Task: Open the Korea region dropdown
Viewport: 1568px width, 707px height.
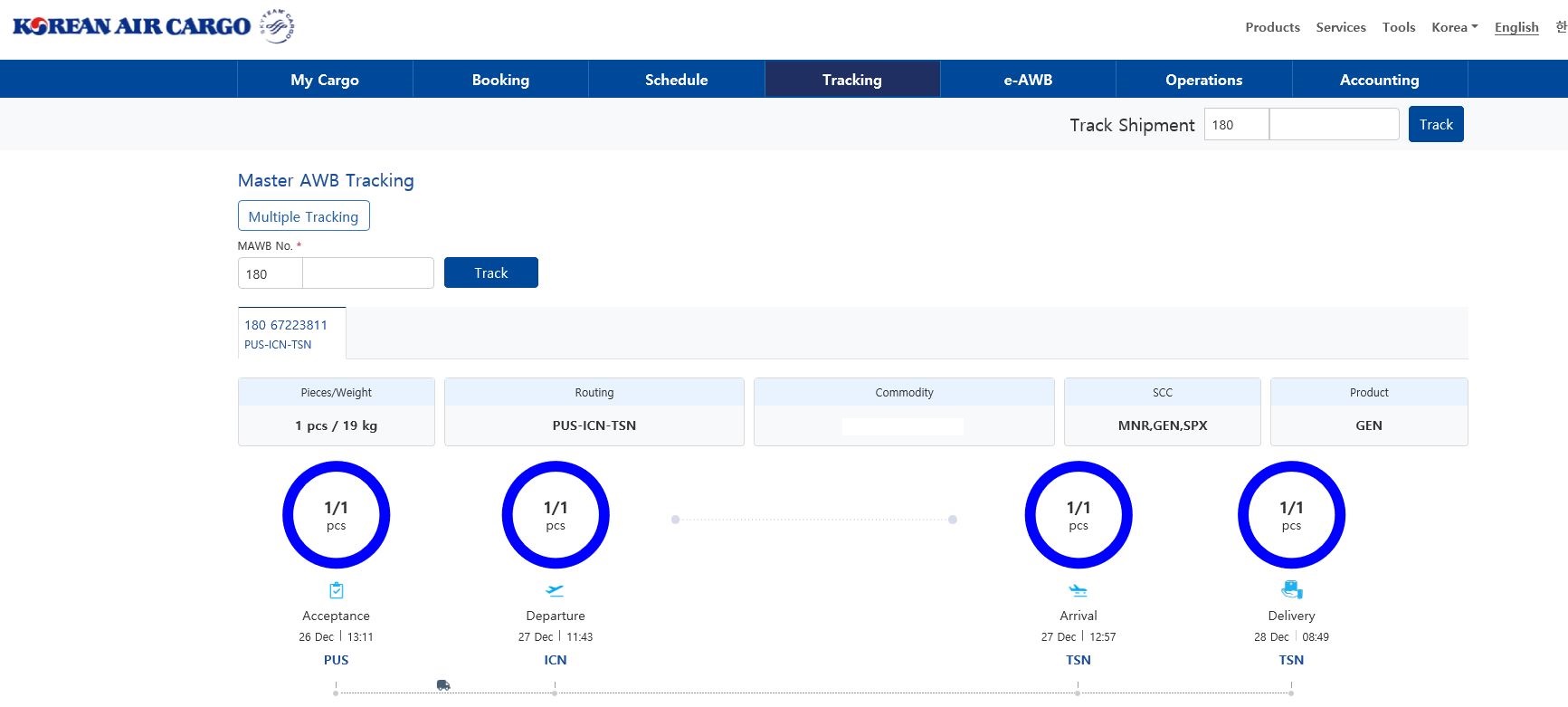Action: pyautogui.click(x=1455, y=27)
